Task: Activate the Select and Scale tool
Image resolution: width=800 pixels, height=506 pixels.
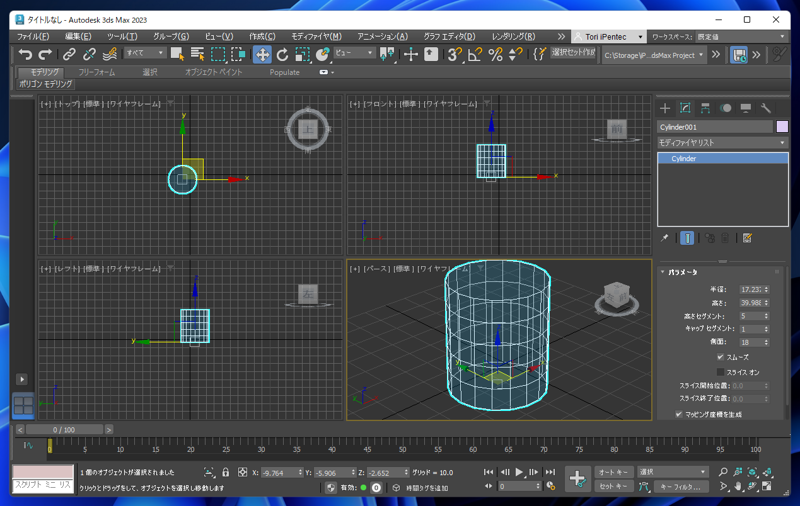Action: pos(303,54)
